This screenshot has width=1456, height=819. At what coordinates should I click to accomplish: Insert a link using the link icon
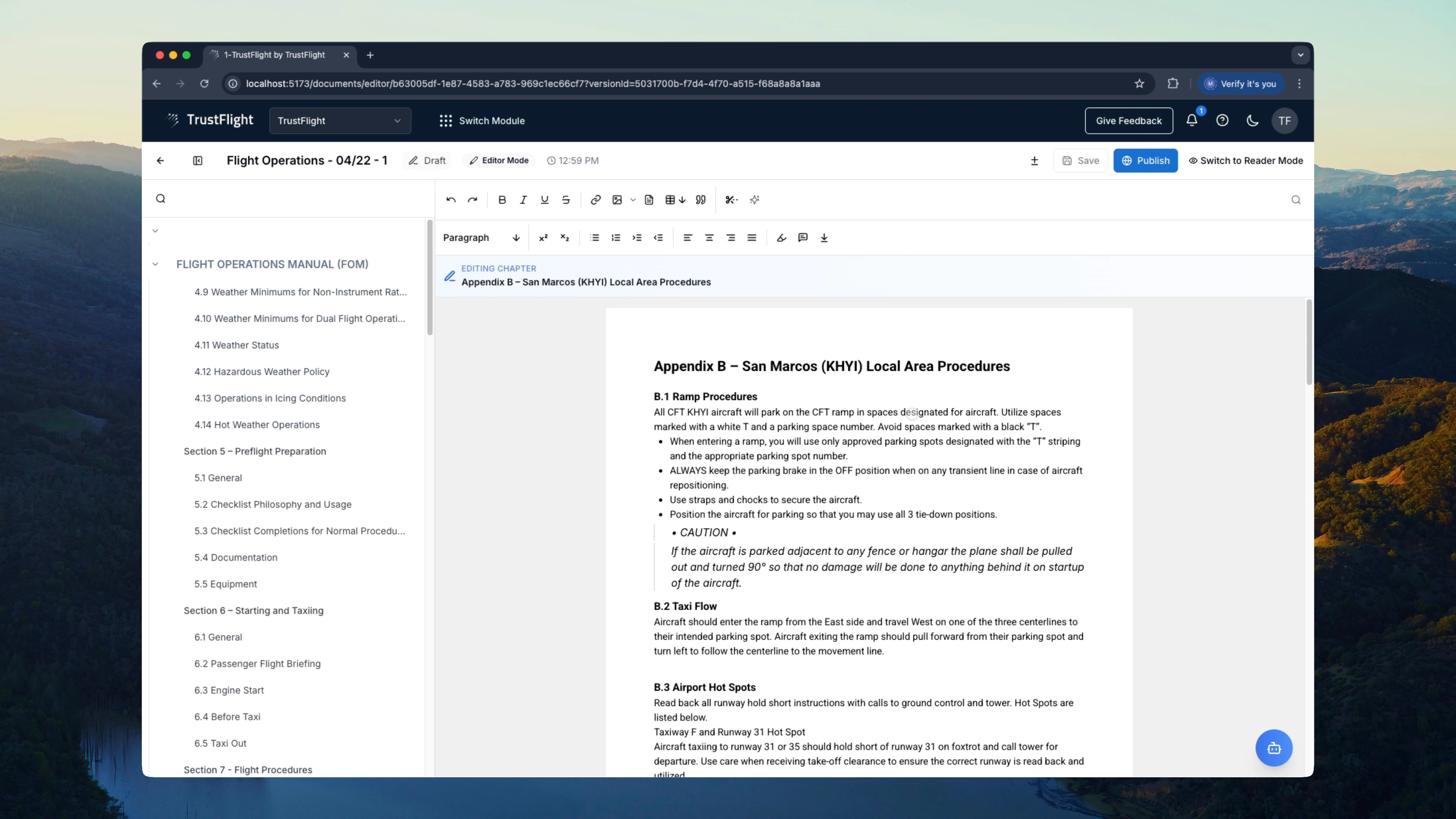pos(595,199)
